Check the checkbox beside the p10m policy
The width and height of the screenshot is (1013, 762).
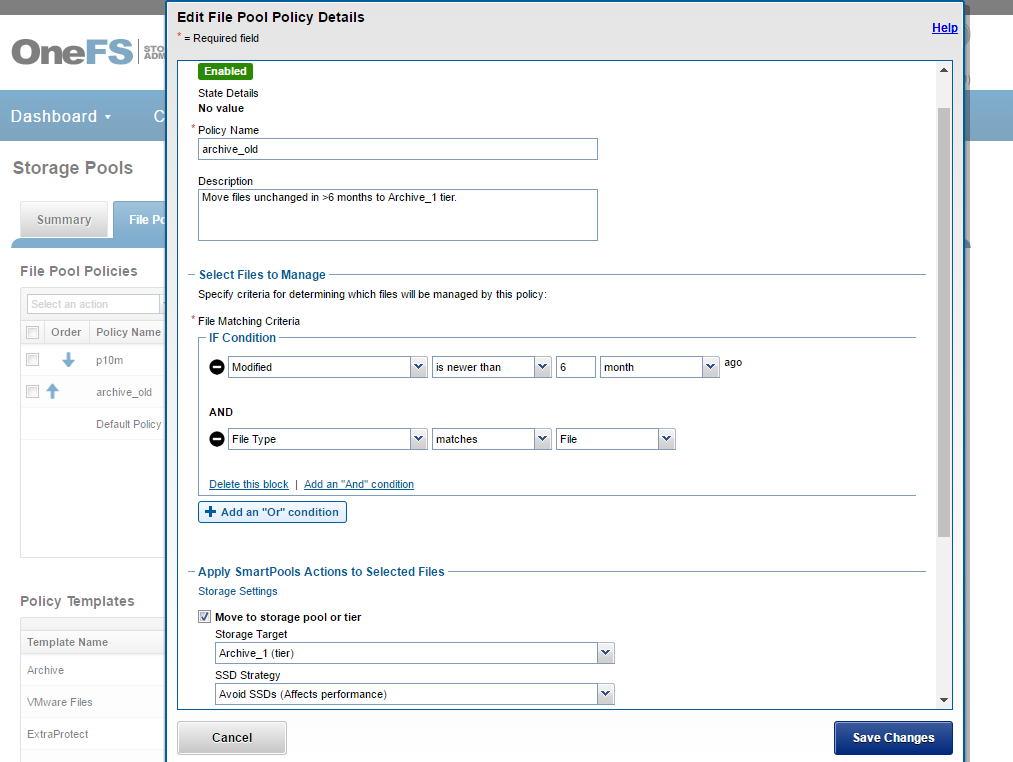point(32,360)
